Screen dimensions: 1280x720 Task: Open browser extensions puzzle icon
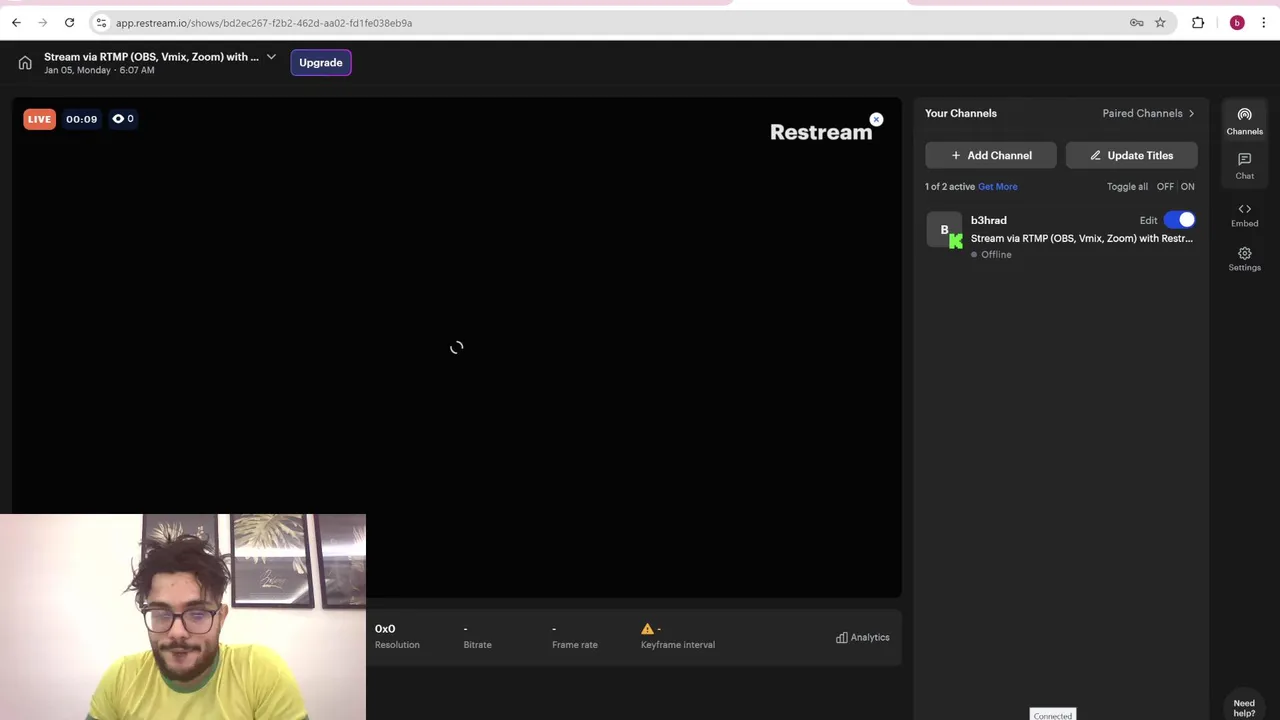click(x=1198, y=23)
